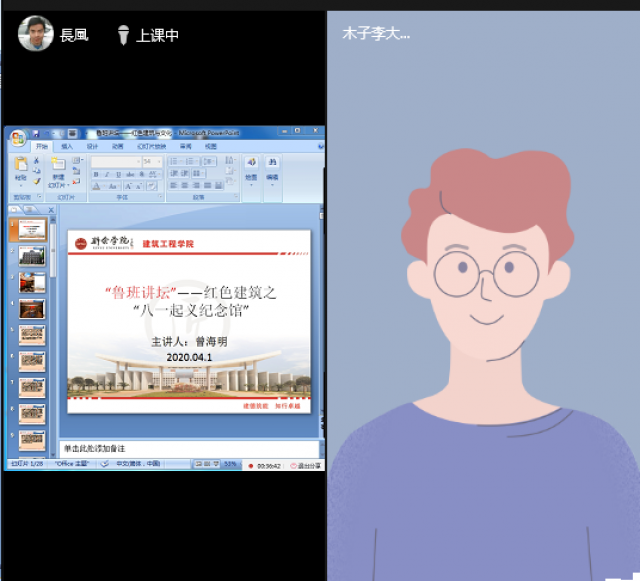Screen dimensions: 640x581
Task: Toggle Italic formatting in the font group
Action: pyautogui.click(x=106, y=174)
